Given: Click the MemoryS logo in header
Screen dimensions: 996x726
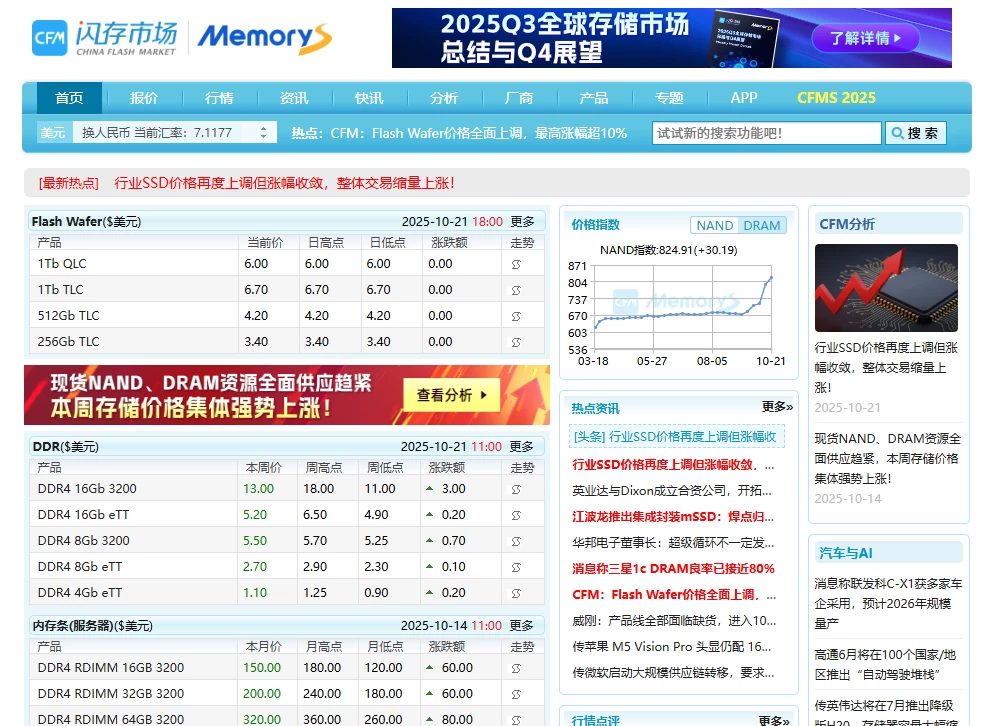Looking at the screenshot, I should (264, 38).
